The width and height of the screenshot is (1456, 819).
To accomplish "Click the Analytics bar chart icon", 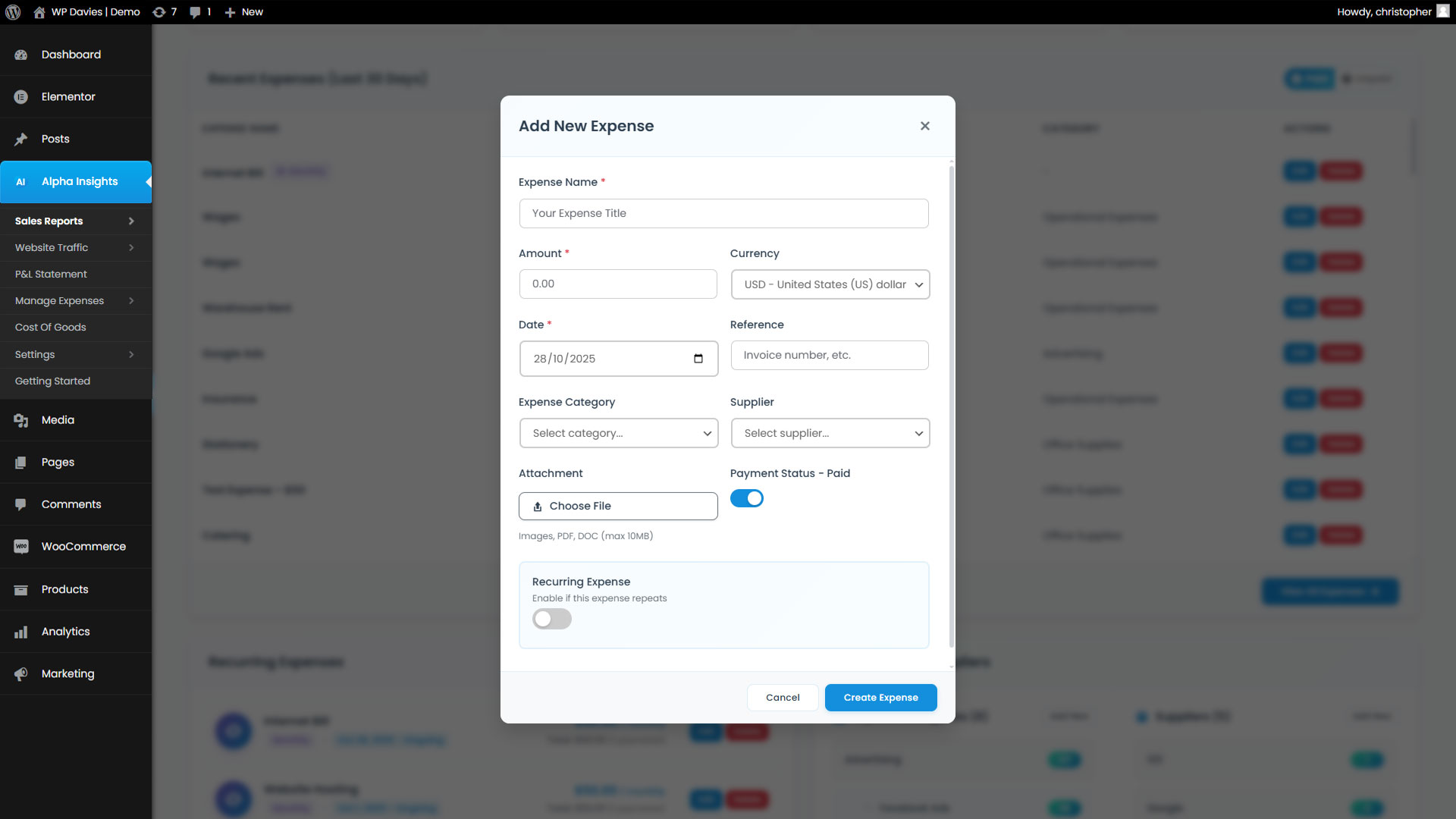I will tap(21, 632).
